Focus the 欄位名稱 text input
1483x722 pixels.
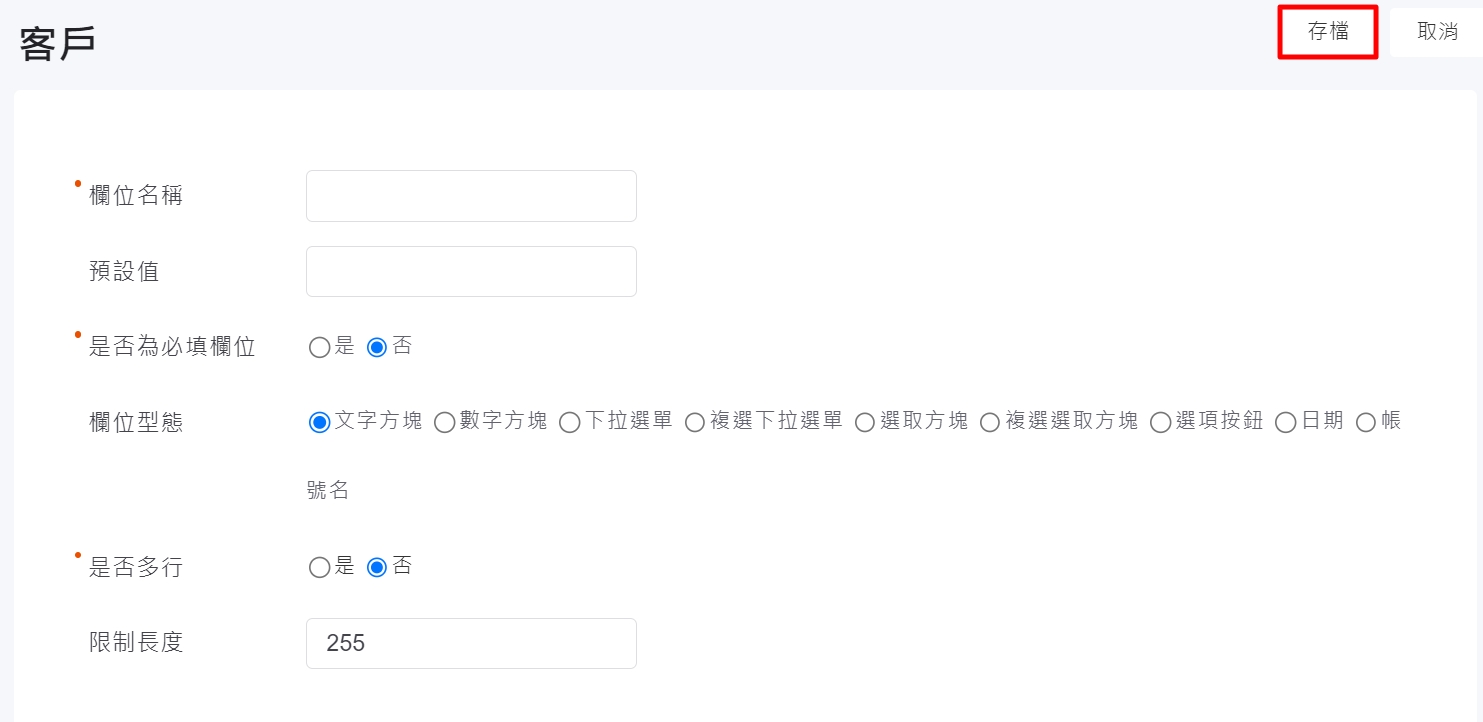(471, 196)
